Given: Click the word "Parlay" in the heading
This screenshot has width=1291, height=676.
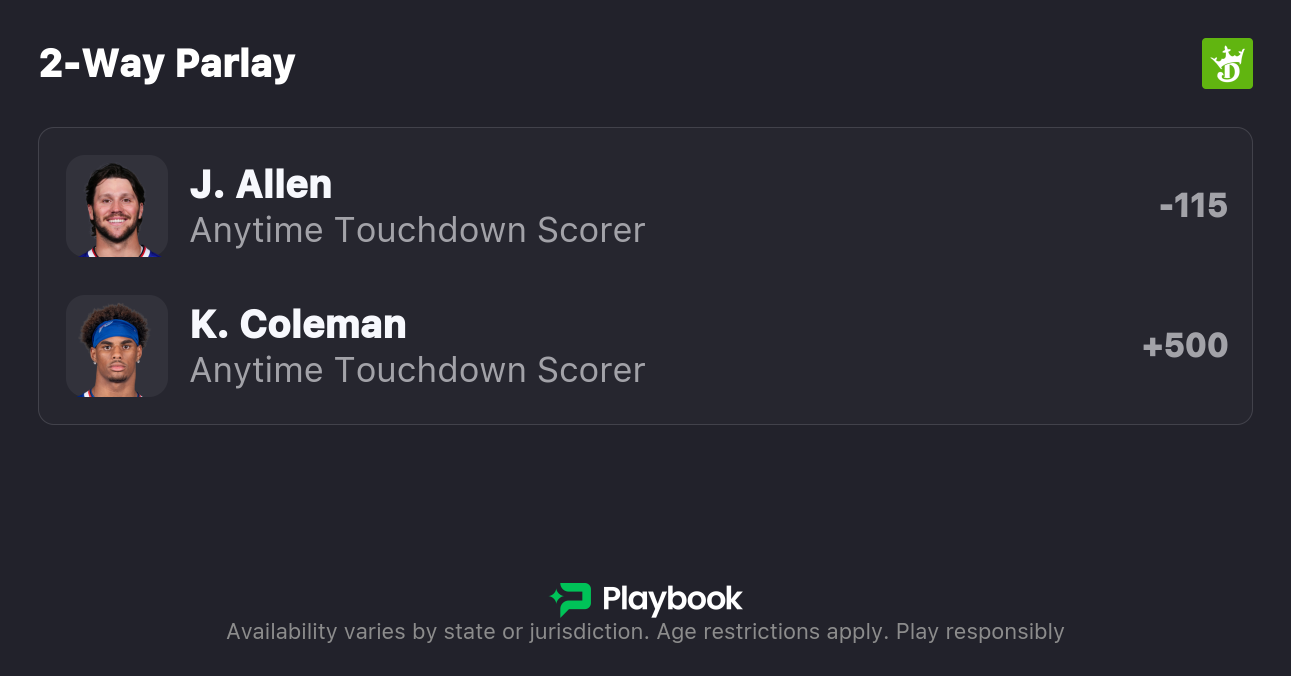Looking at the screenshot, I should 235,64.
